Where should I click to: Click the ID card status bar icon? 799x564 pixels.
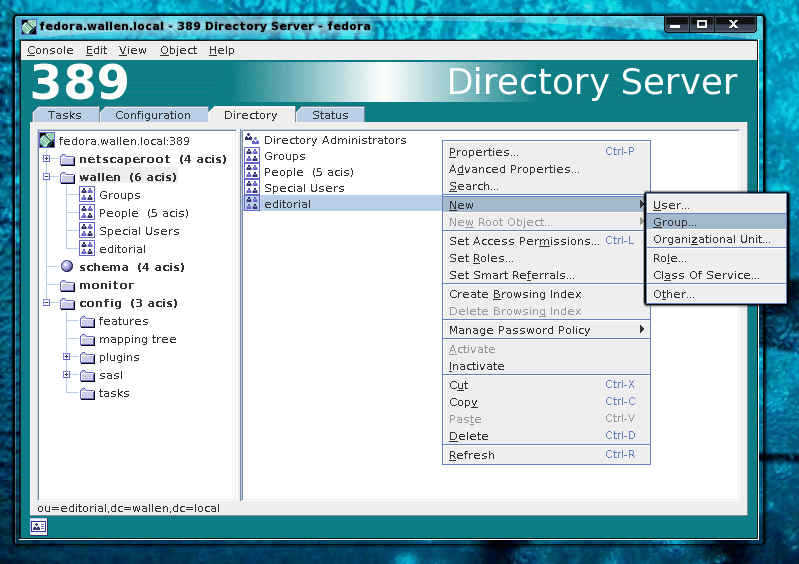click(39, 526)
